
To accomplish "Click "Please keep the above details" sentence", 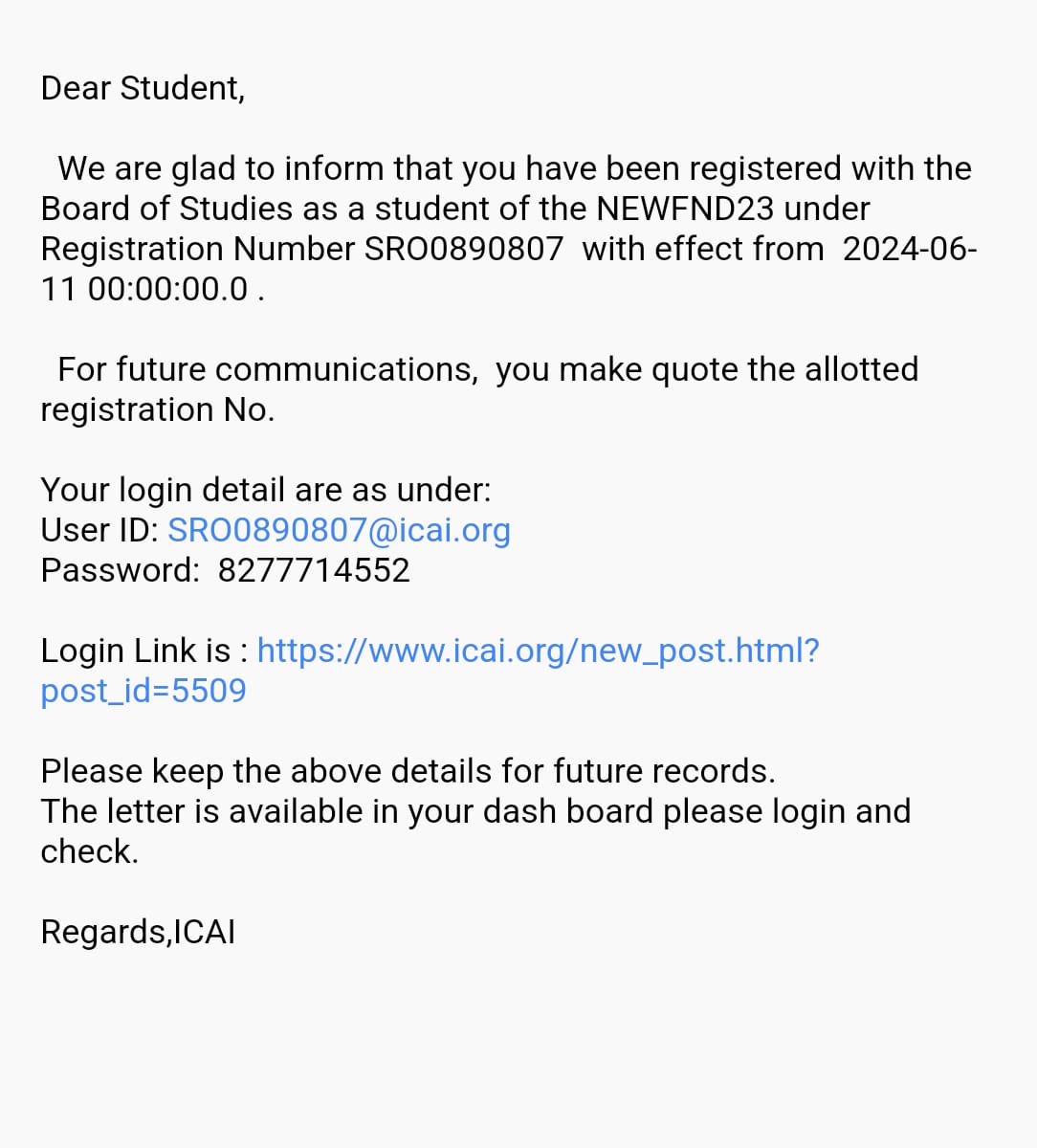I will pyautogui.click(x=408, y=771).
